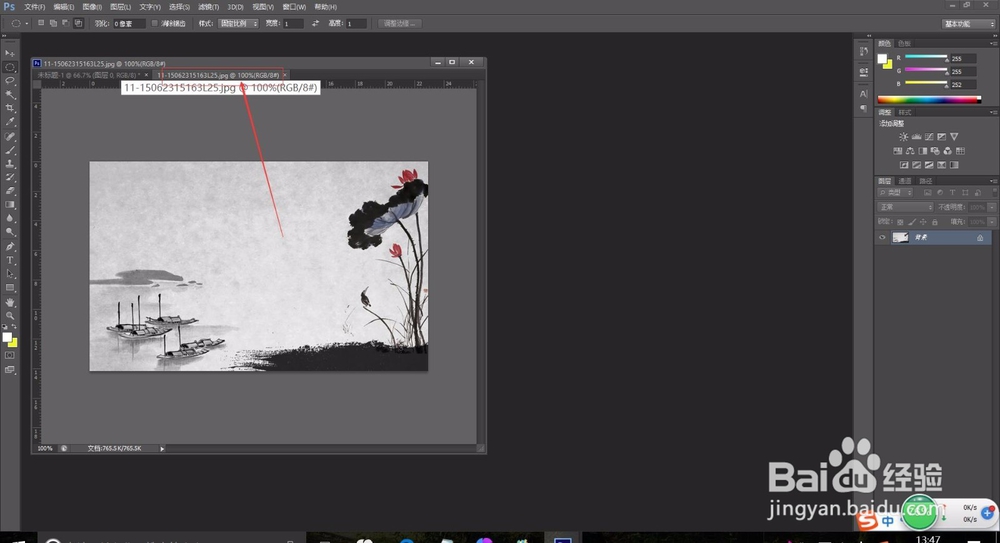The height and width of the screenshot is (543, 1000).
Task: Select the Zoom tool
Action: pyautogui.click(x=10, y=316)
